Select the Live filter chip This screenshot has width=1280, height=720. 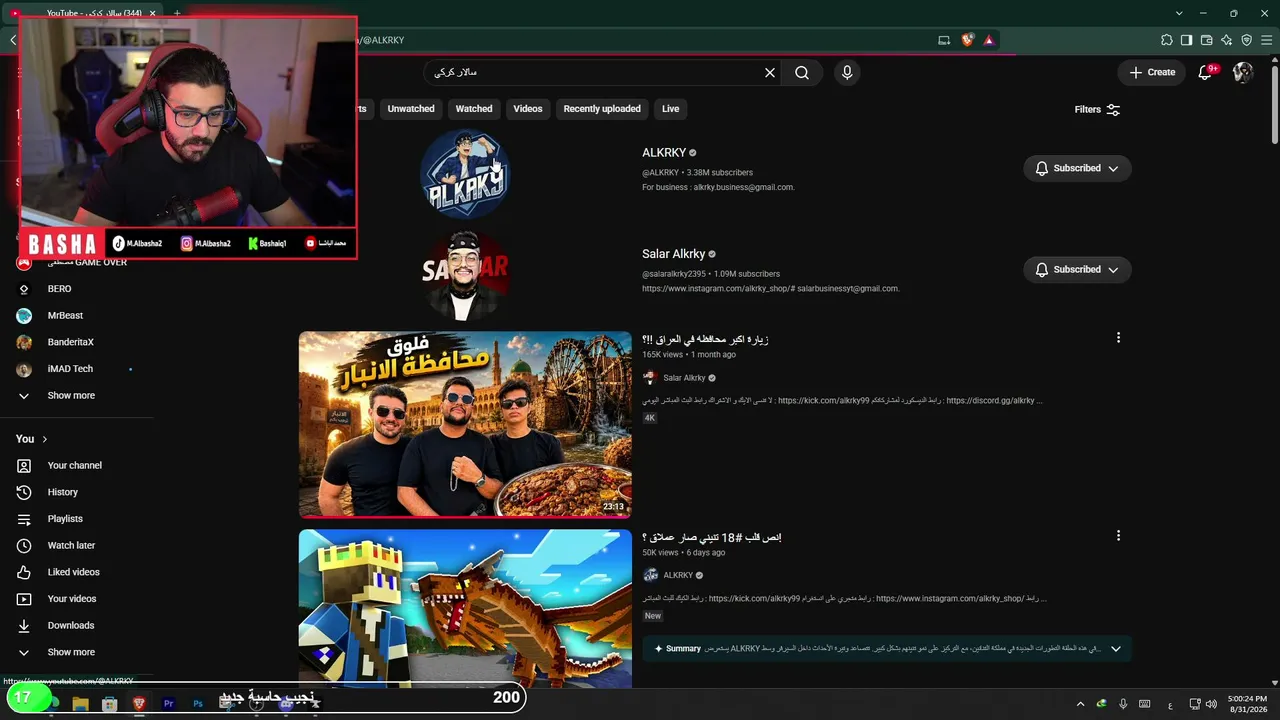(x=670, y=109)
